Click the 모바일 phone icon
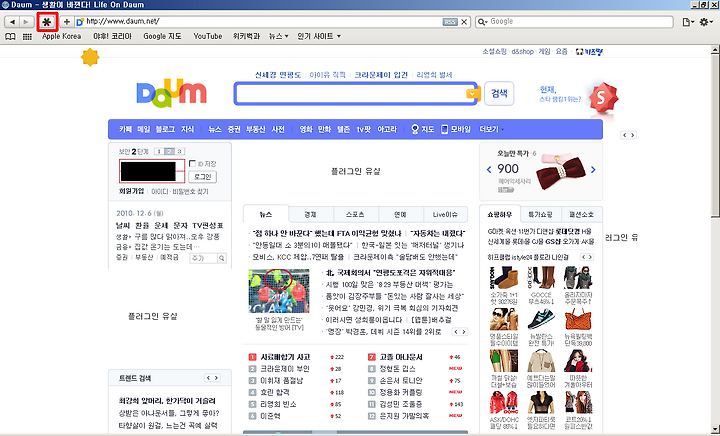The width and height of the screenshot is (720, 436). [x=444, y=129]
